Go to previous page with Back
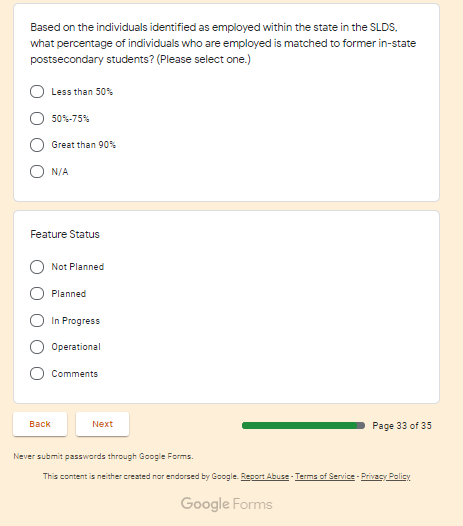 [x=40, y=424]
